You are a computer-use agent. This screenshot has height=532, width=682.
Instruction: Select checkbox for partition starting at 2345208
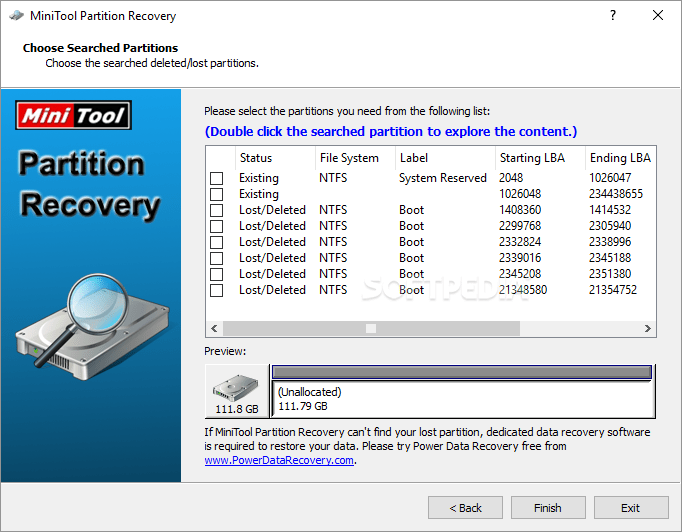(216, 274)
